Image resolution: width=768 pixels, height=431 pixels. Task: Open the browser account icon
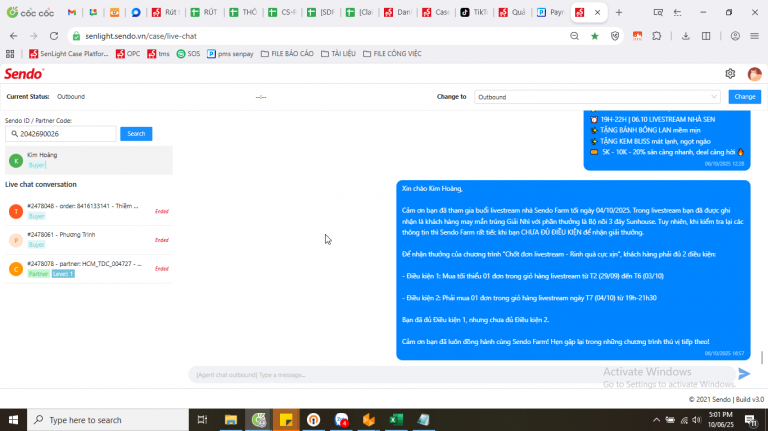tap(735, 36)
